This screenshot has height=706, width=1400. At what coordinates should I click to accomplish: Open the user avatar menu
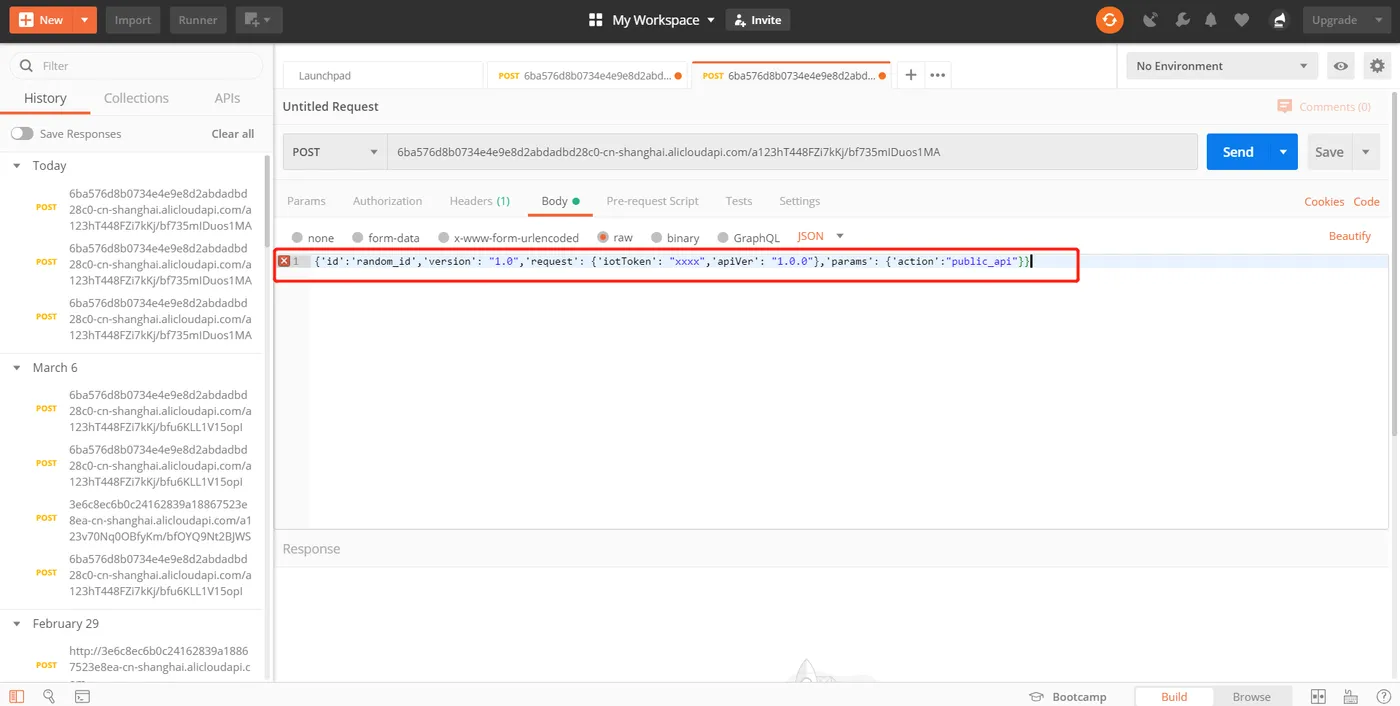tap(1279, 20)
